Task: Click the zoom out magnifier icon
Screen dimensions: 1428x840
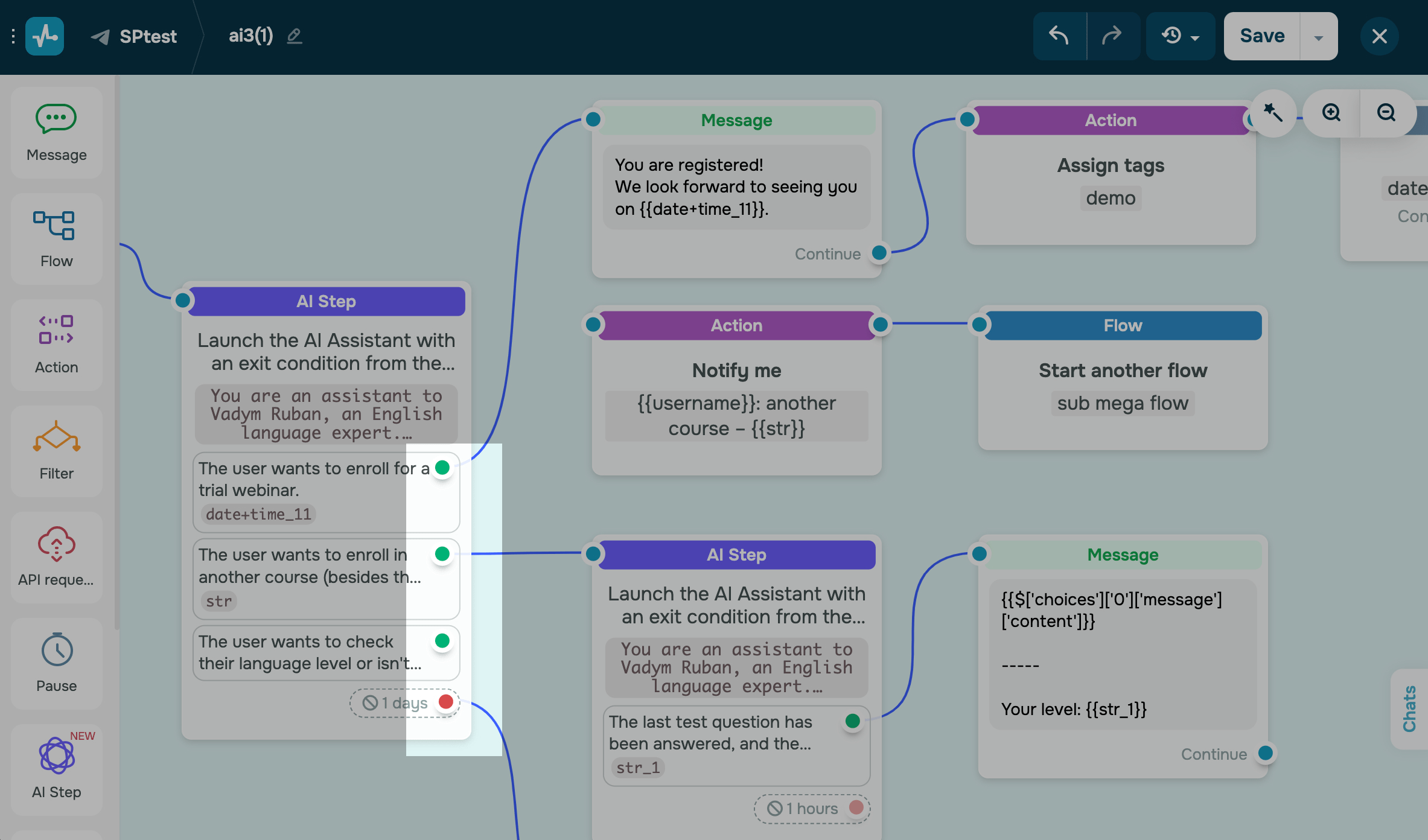Action: click(x=1386, y=113)
